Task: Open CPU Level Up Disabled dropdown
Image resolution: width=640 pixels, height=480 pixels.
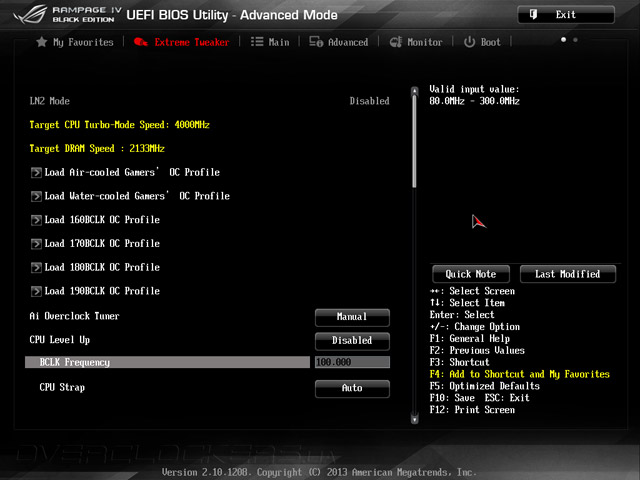Action: point(352,341)
